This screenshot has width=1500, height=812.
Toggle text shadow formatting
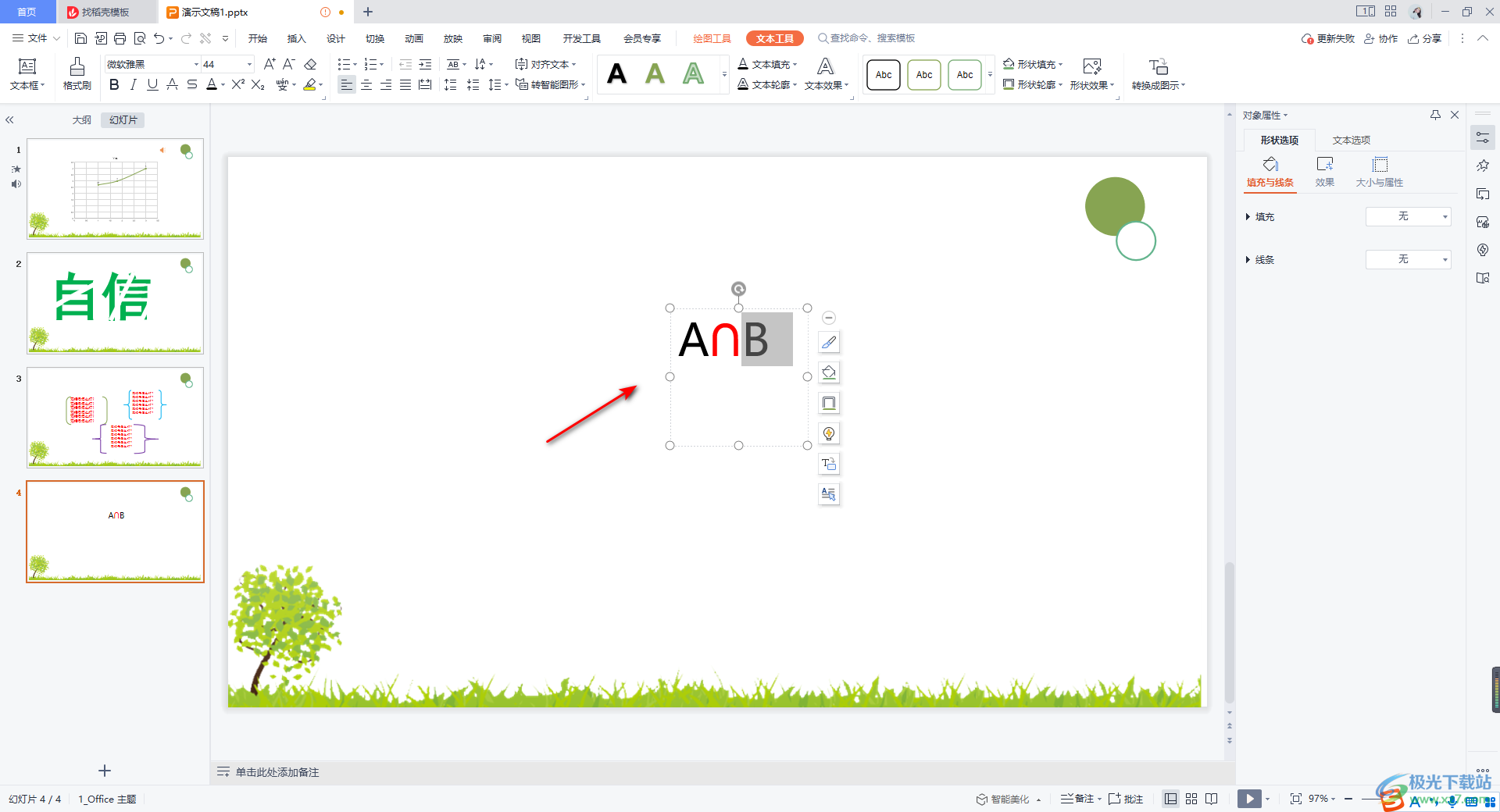173,84
